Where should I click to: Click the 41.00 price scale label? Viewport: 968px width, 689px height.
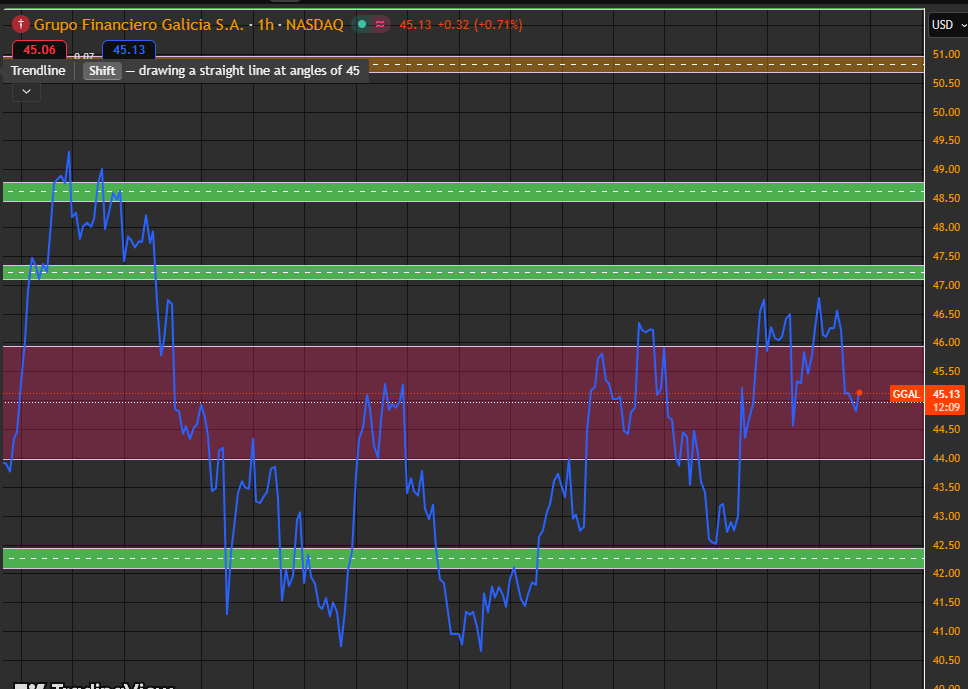click(946, 631)
